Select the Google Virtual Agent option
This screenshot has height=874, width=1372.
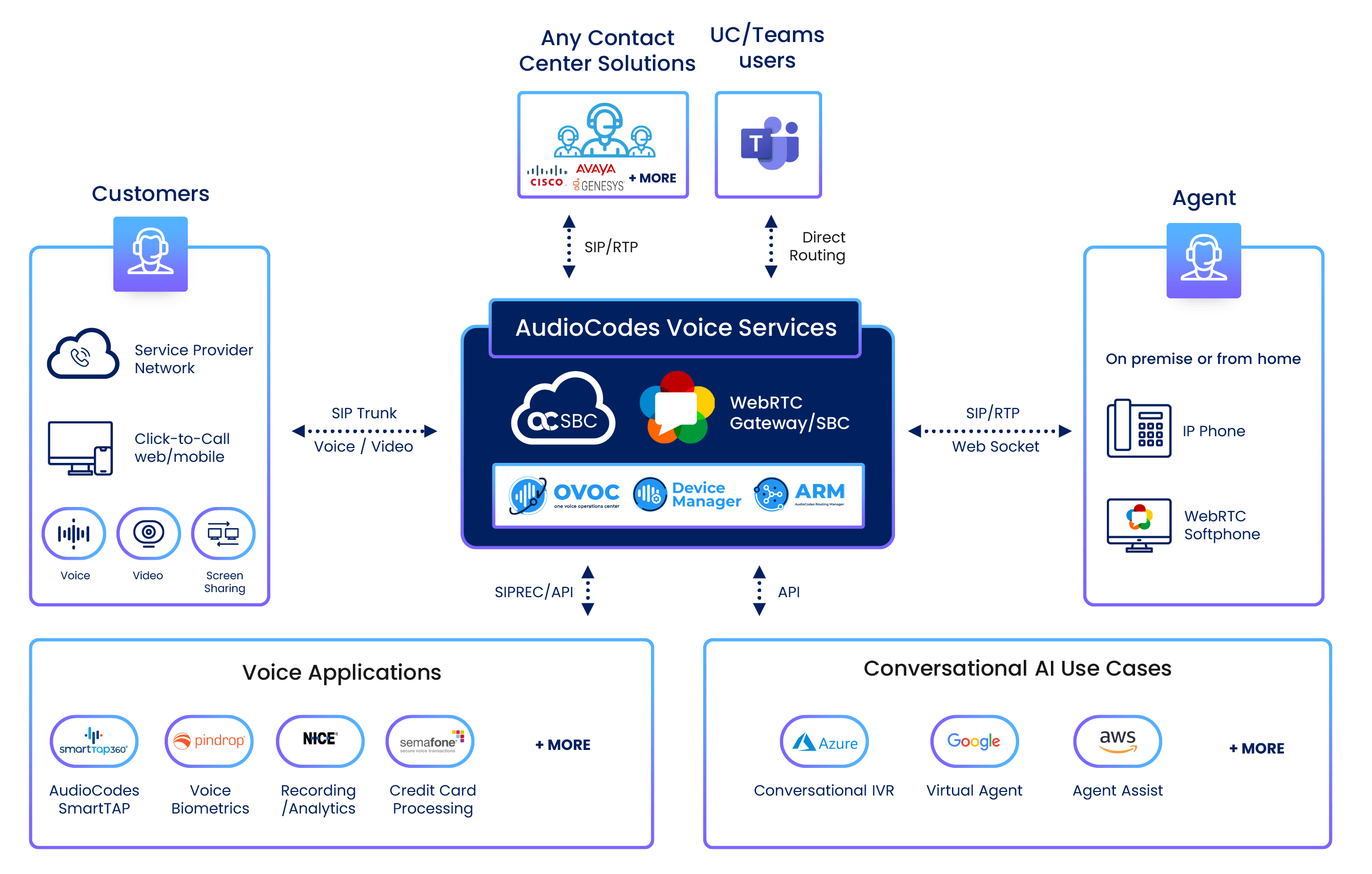point(965,752)
